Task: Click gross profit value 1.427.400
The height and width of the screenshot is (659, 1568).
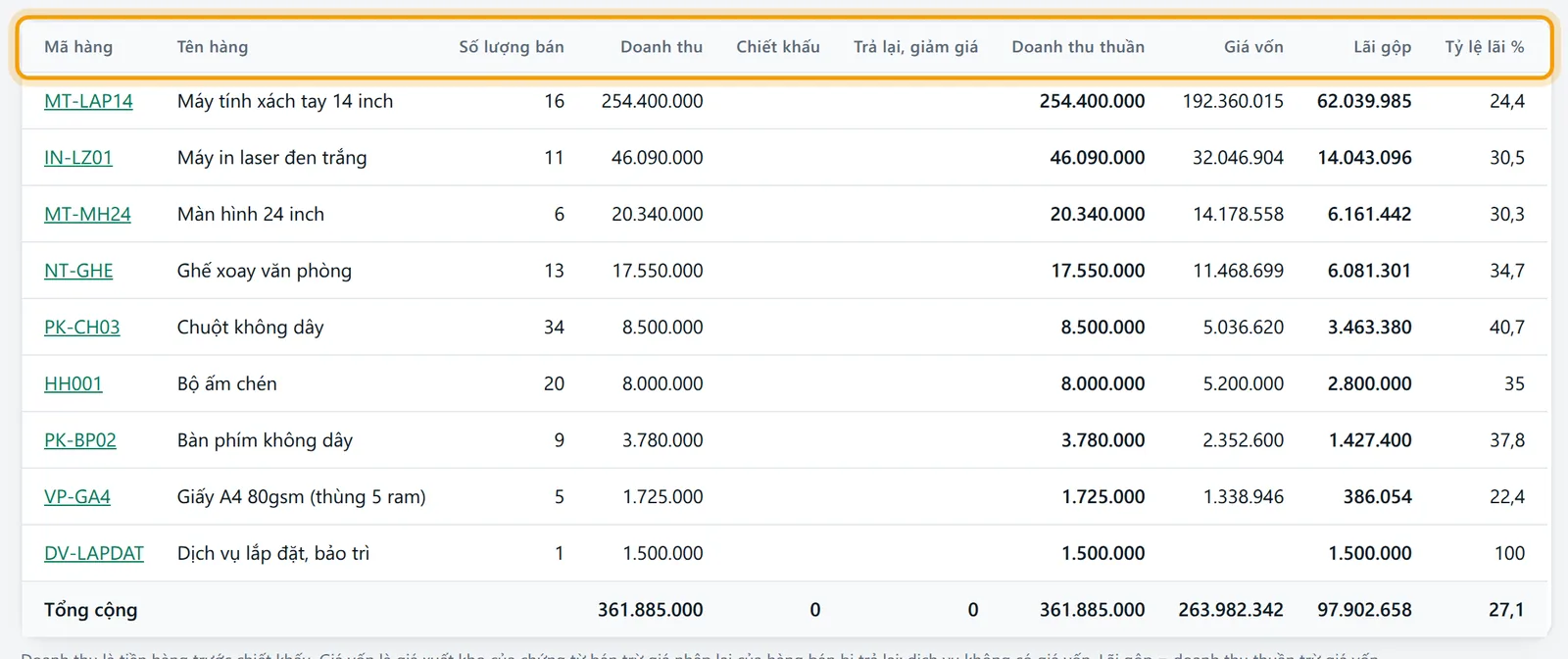Action: click(x=1370, y=440)
